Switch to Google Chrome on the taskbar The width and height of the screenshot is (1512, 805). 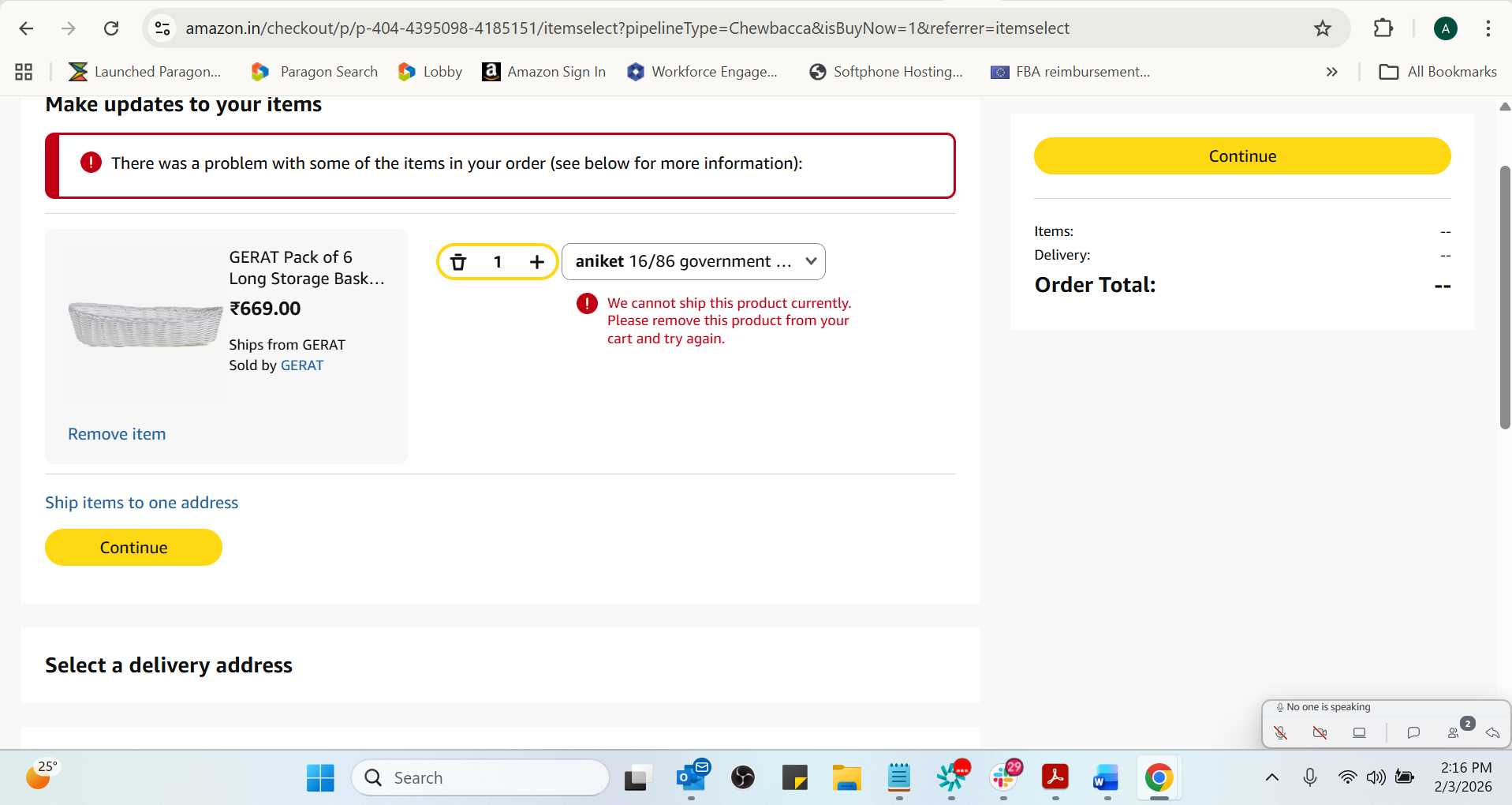click(1159, 778)
